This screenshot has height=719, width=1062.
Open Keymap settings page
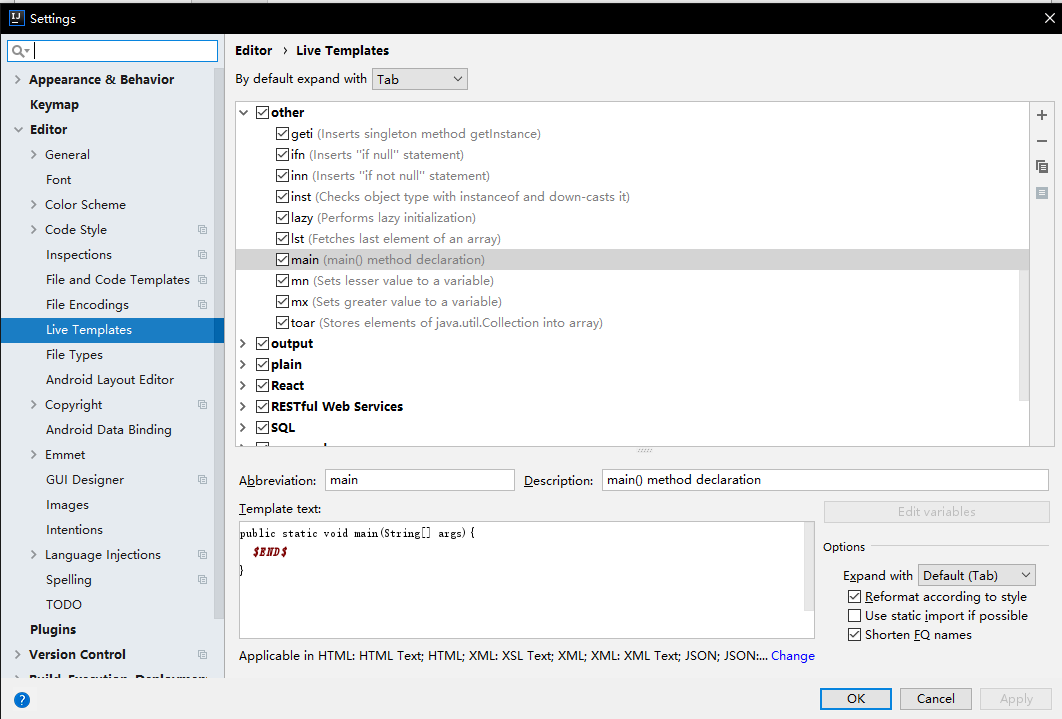point(54,104)
